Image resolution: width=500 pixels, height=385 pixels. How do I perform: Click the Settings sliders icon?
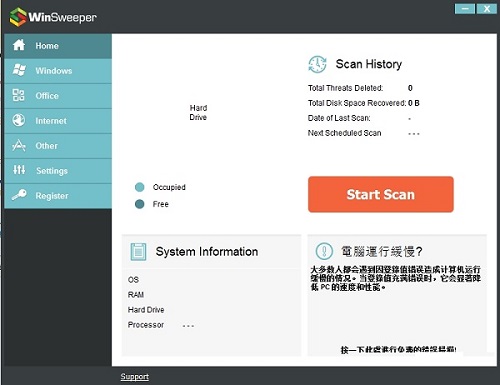[x=19, y=170]
